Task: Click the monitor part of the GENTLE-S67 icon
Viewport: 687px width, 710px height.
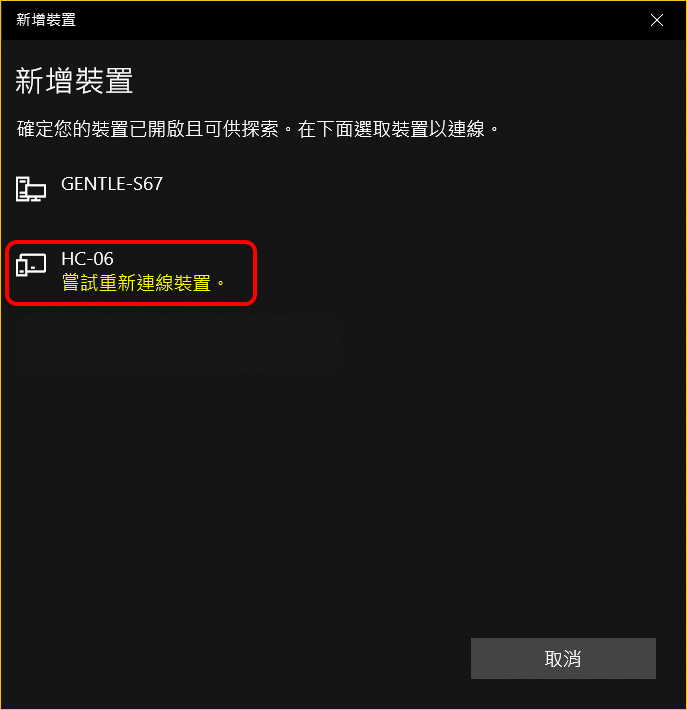Action: pos(35,192)
